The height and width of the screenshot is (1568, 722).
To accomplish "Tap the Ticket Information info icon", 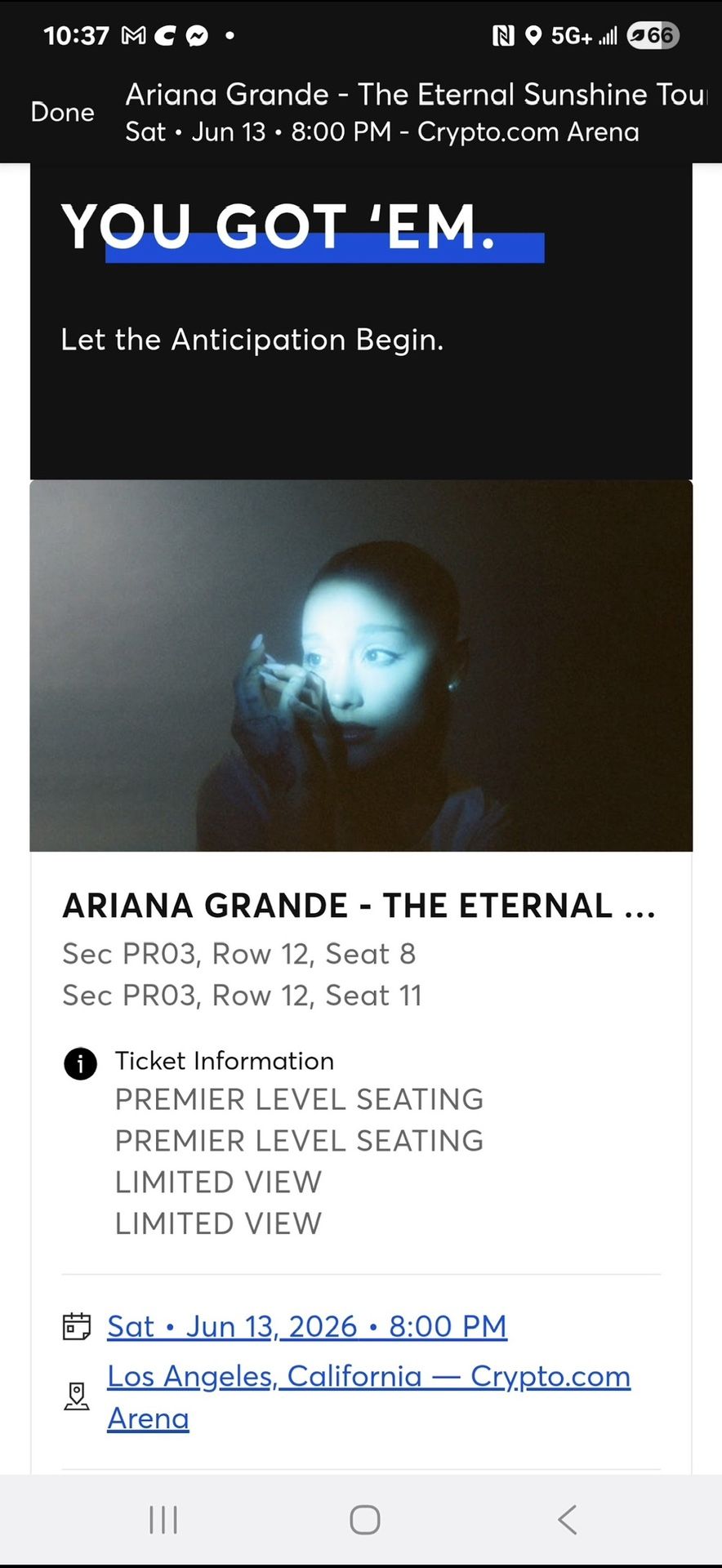I will [80, 1063].
